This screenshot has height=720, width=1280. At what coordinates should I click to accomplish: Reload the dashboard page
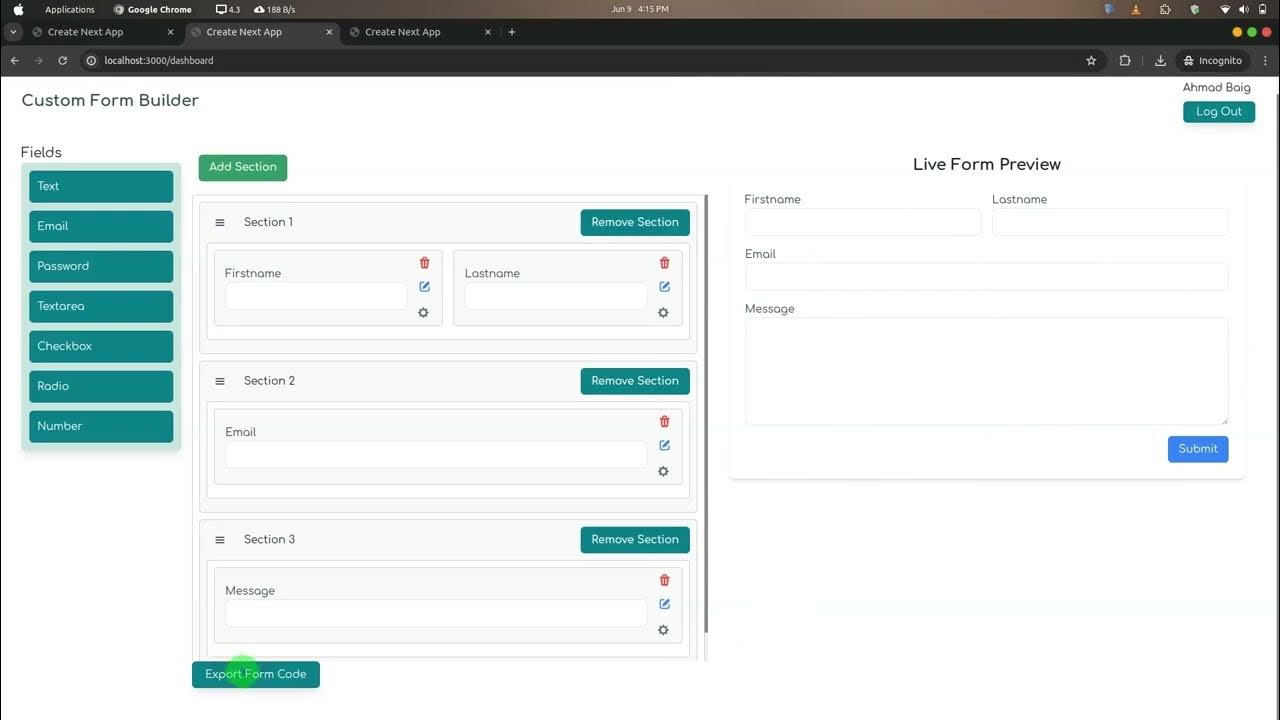click(62, 61)
